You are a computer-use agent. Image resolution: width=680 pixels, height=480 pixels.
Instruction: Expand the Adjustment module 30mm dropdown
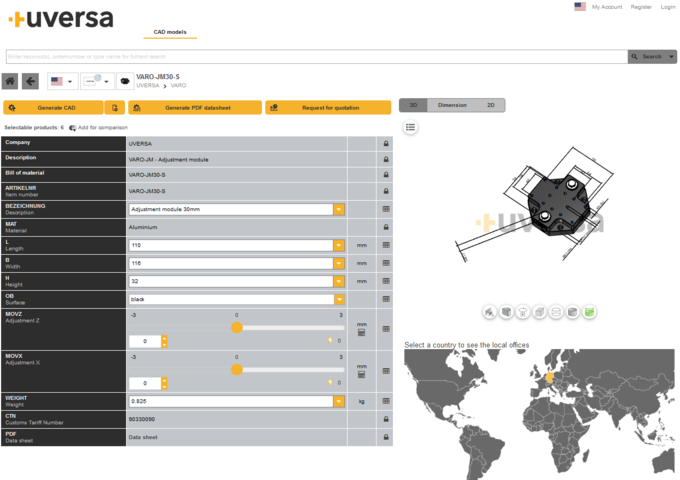click(x=339, y=209)
